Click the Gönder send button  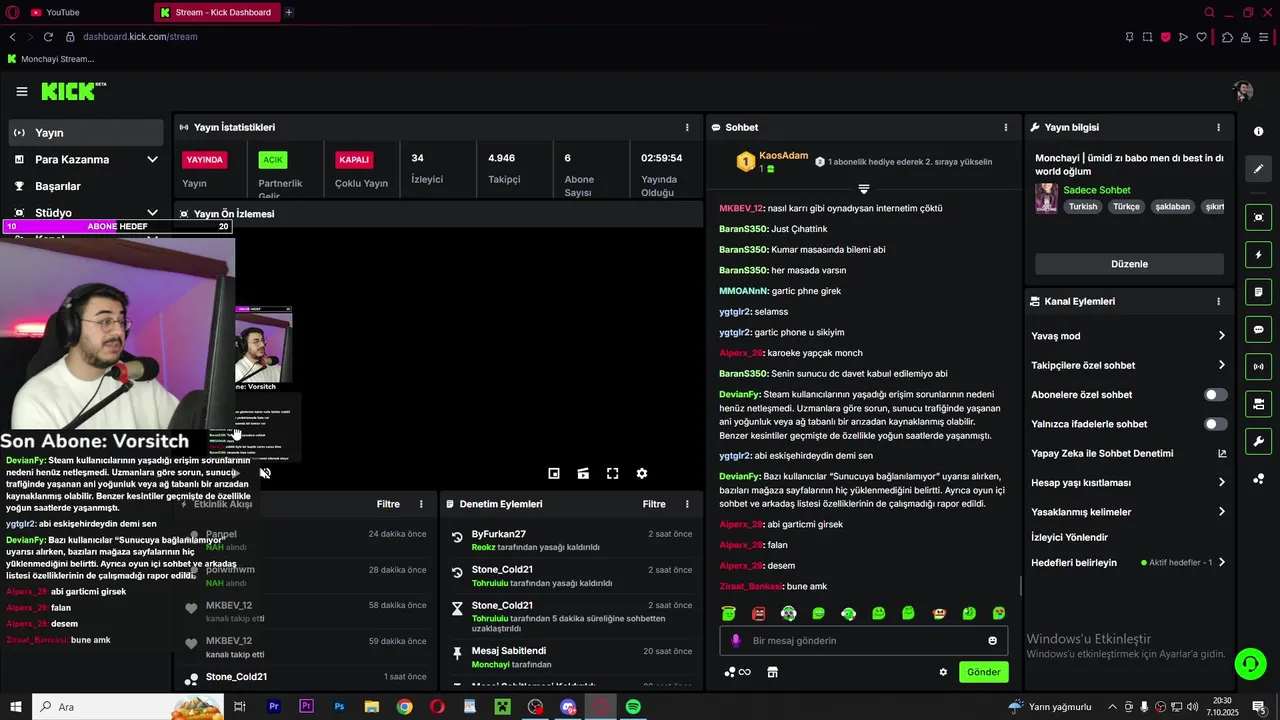click(983, 672)
